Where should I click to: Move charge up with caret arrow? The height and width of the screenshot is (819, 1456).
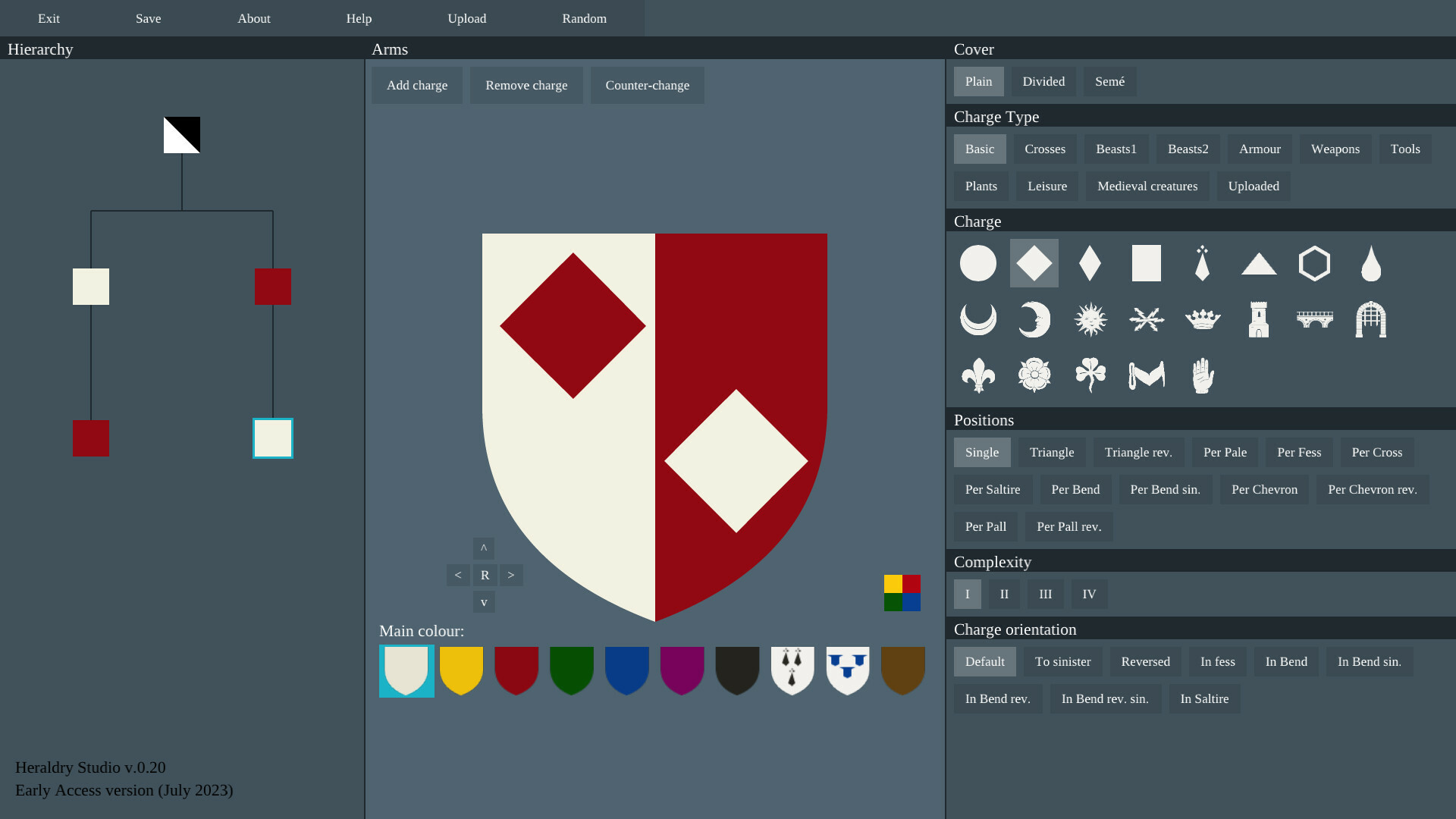pos(484,548)
